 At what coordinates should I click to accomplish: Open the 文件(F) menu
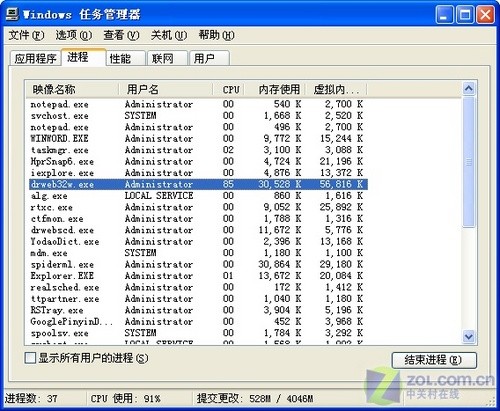point(26,35)
